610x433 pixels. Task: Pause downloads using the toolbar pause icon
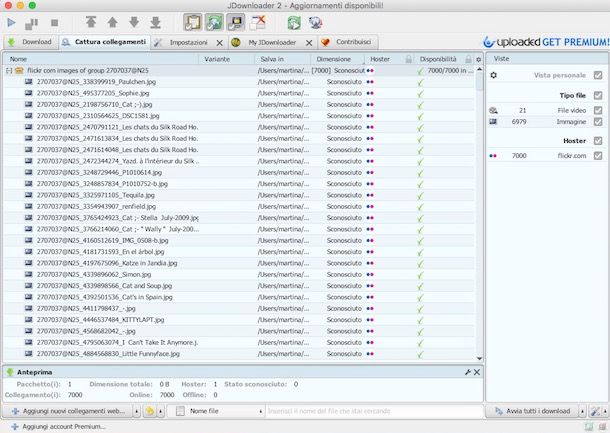pyautogui.click(x=32, y=23)
